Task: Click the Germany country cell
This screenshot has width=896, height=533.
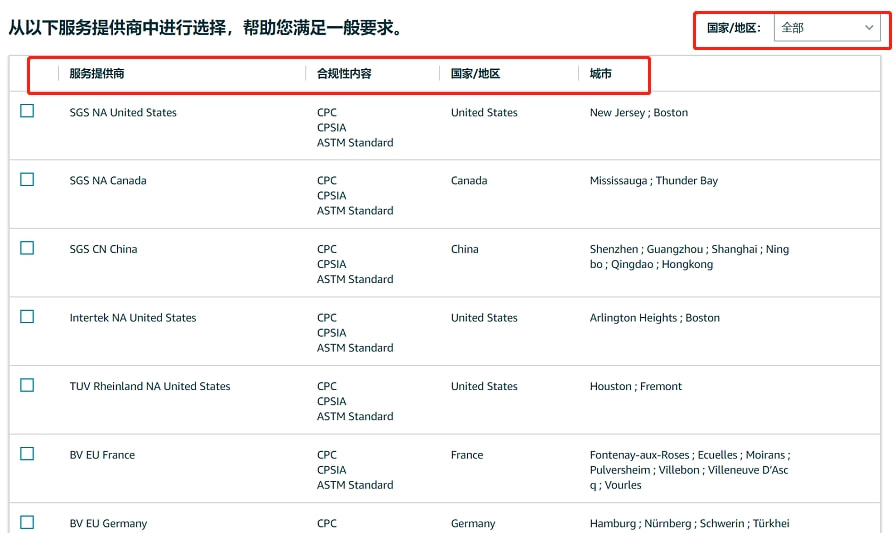Action: coord(473,523)
